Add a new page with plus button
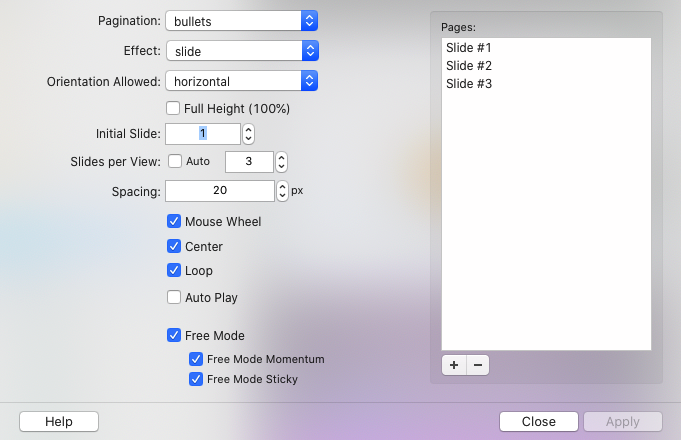Image resolution: width=681 pixels, height=440 pixels. 454,365
